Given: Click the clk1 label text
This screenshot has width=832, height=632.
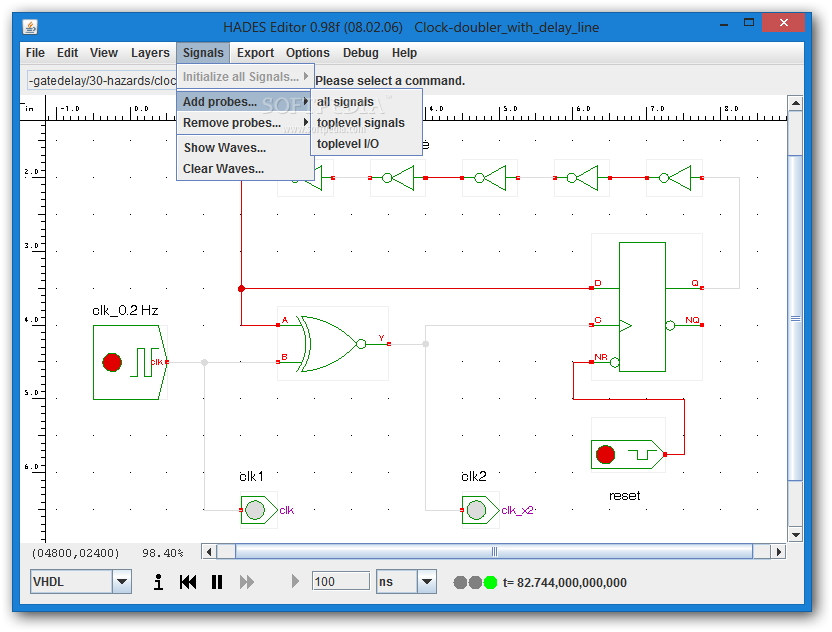Looking at the screenshot, I should pos(251,476).
